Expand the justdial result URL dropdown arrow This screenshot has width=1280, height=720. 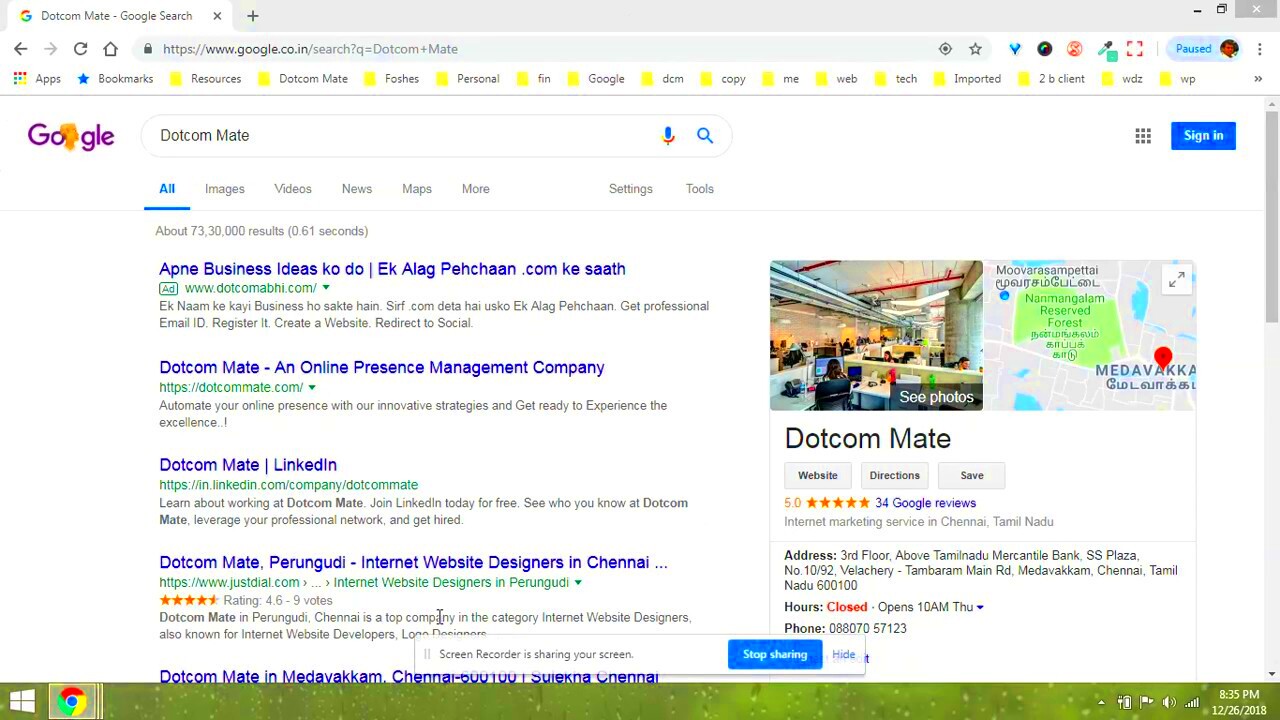pyautogui.click(x=578, y=582)
